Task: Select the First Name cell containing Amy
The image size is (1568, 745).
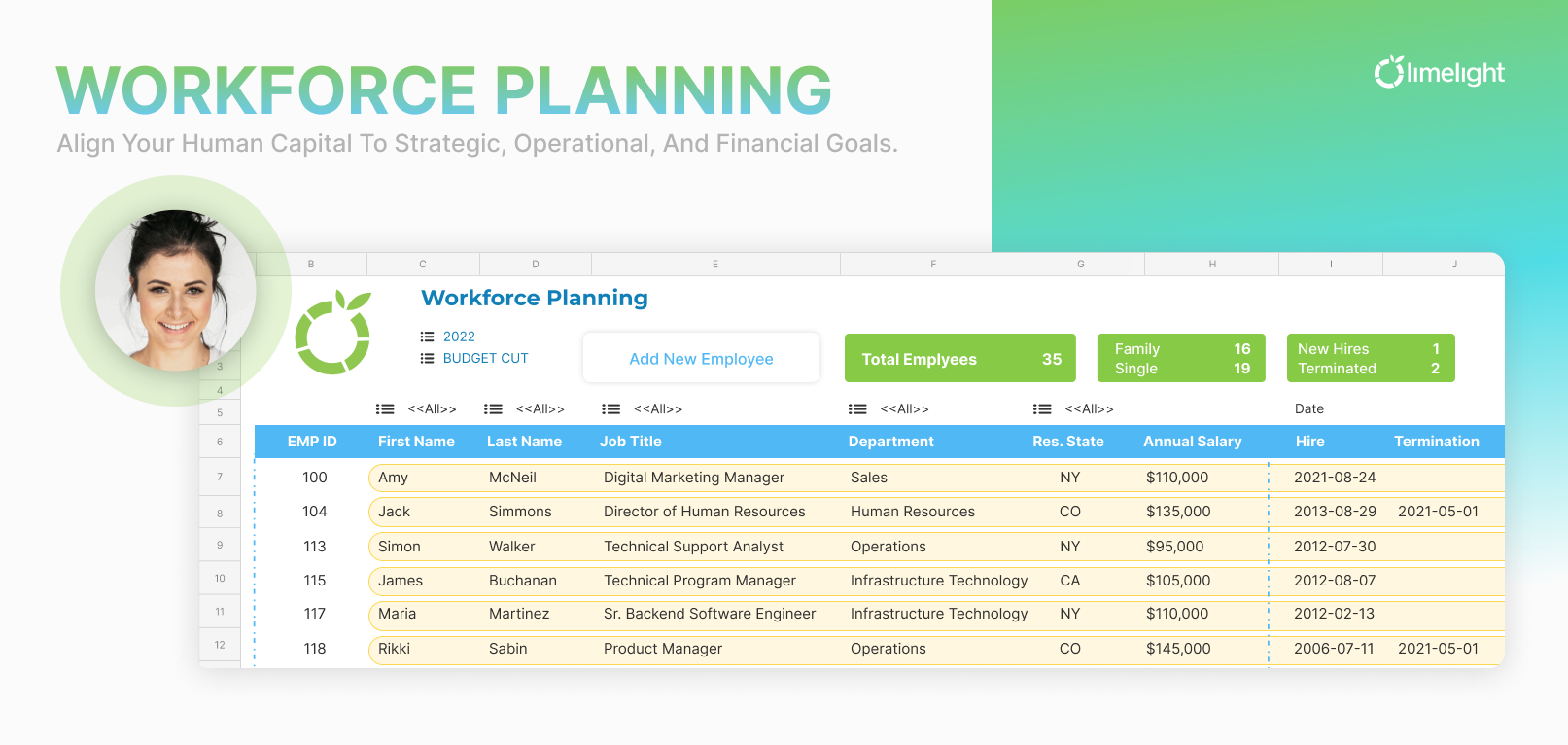Action: 394,478
